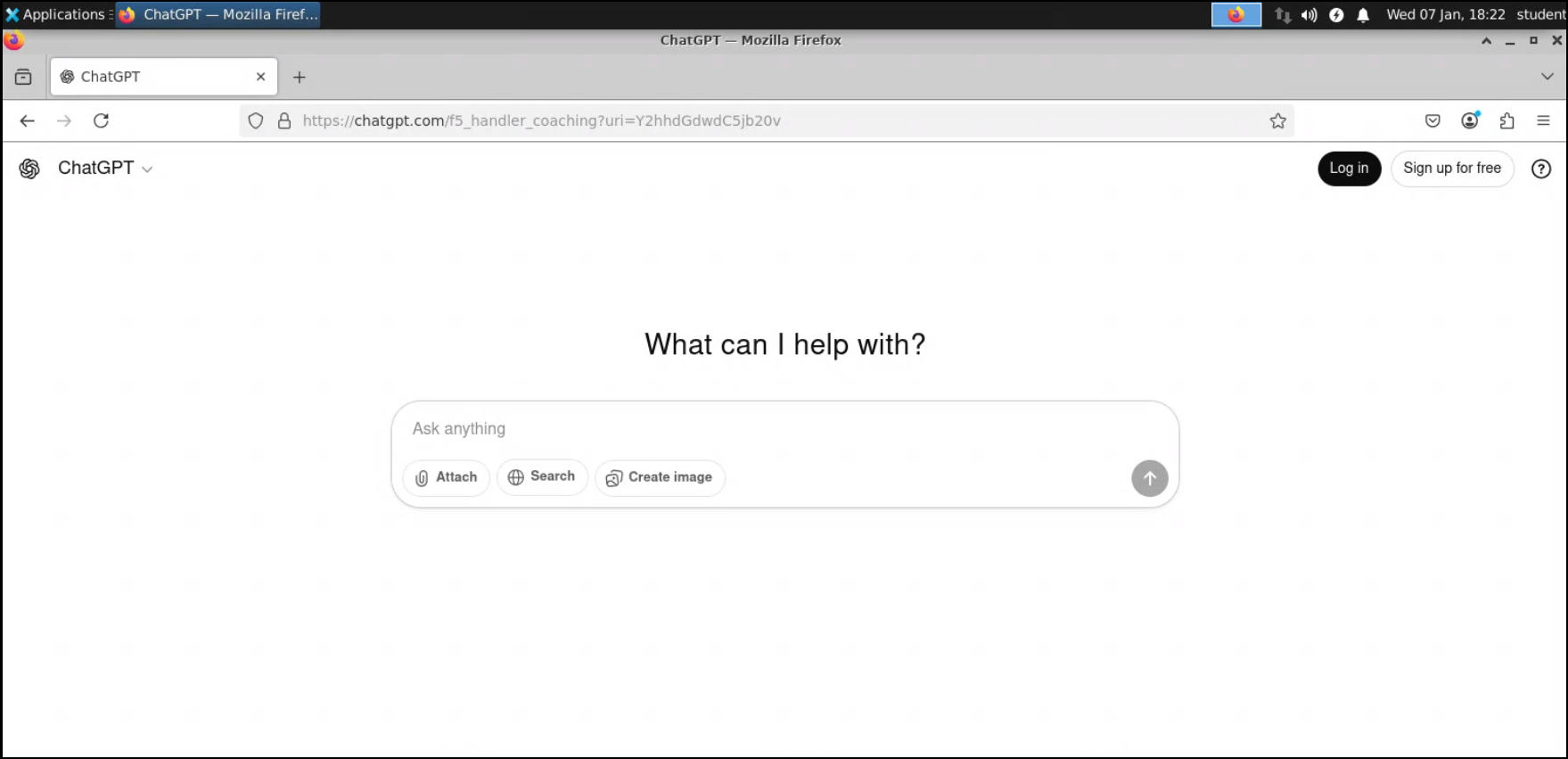Open Firefox account icon
The image size is (1568, 759).
(1470, 120)
